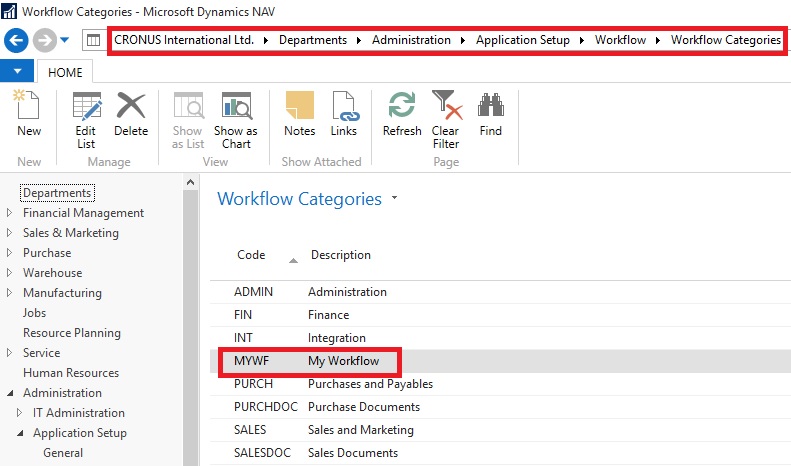Image resolution: width=791 pixels, height=466 pixels.
Task: Collapse the Administration tree node
Action: click(10, 393)
